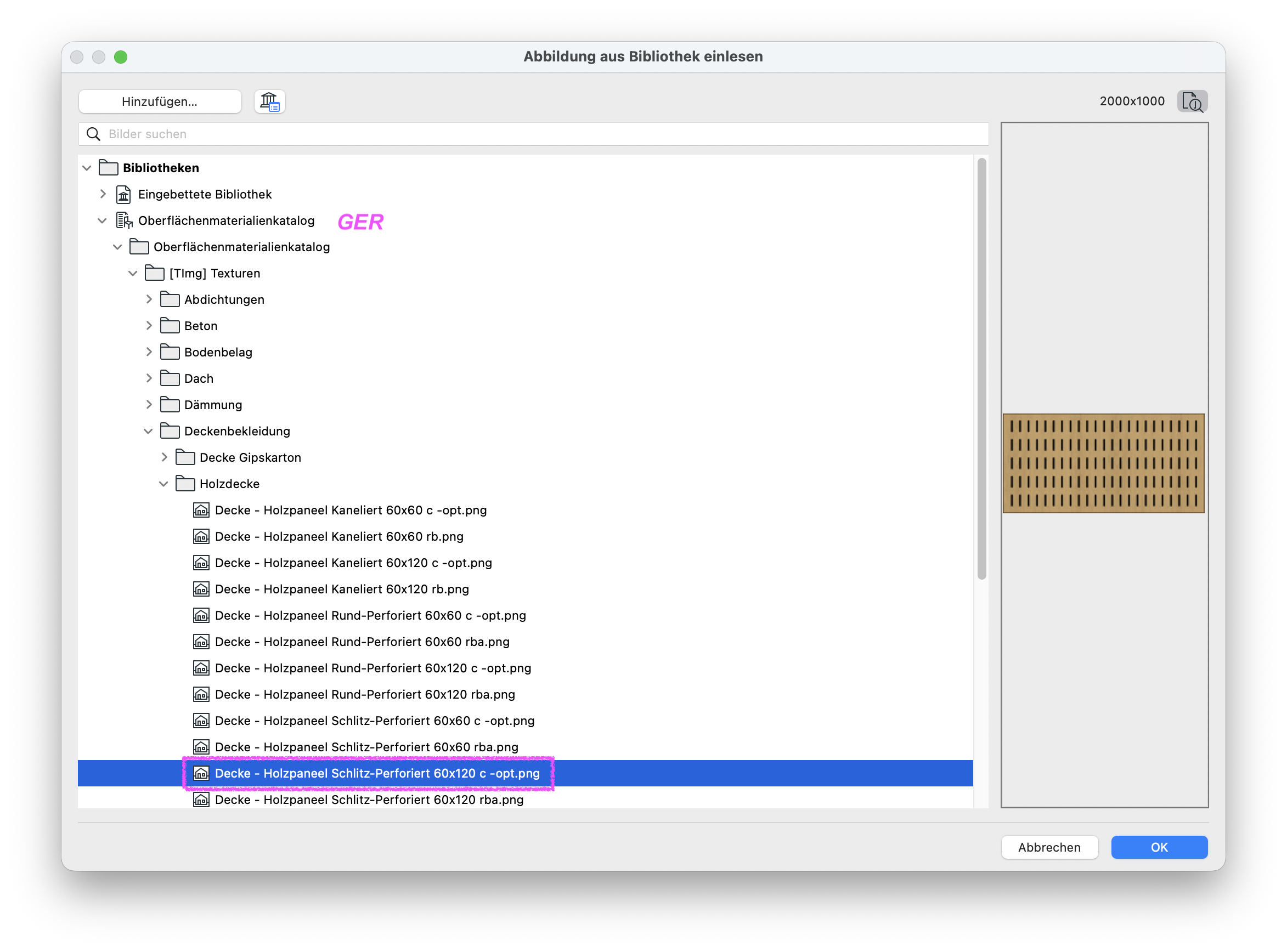Click the top-level Oberflächenmaterialienkatalog library icon
Viewport: 1287px width, 952px height.
tap(124, 220)
